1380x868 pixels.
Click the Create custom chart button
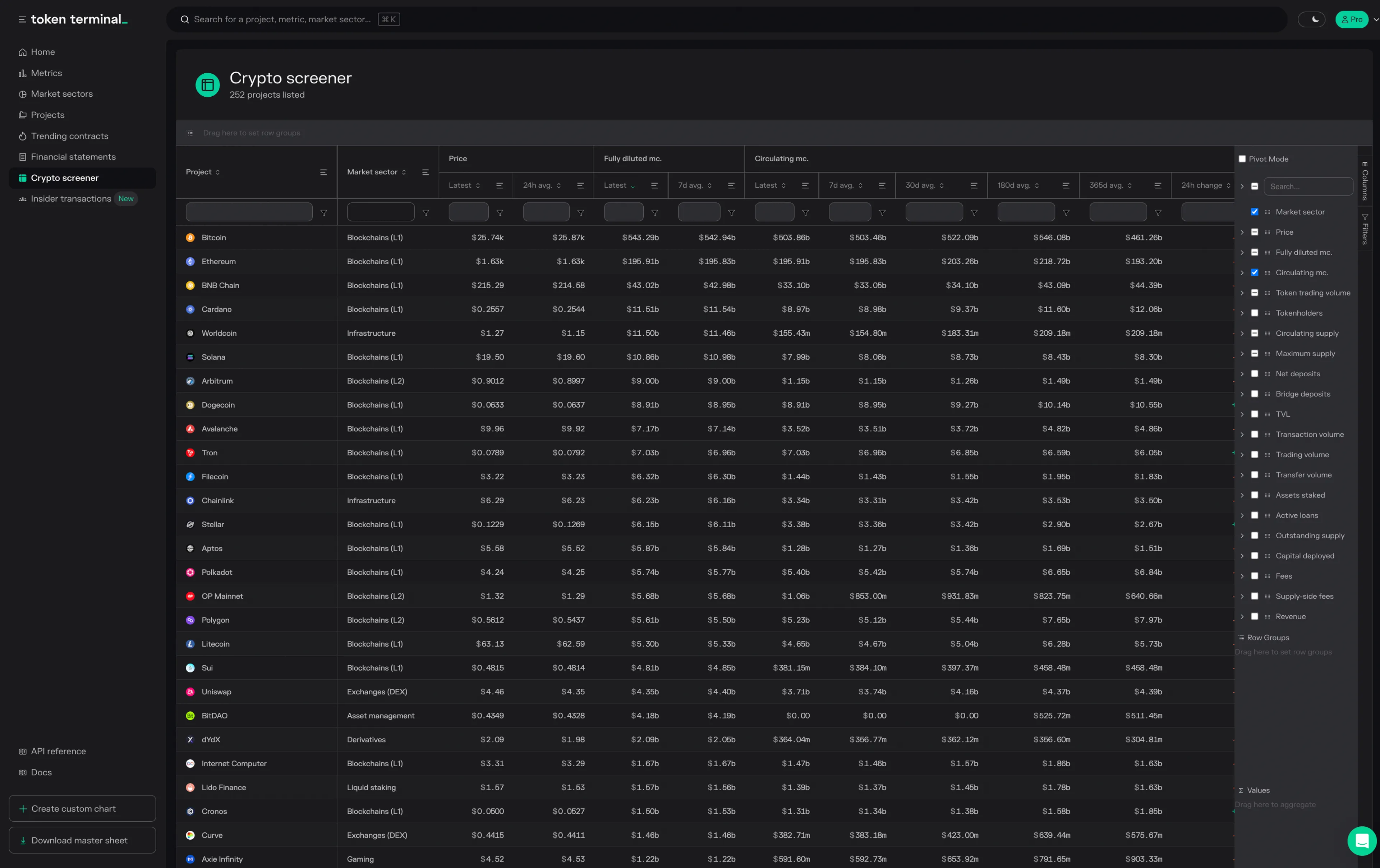[x=82, y=808]
